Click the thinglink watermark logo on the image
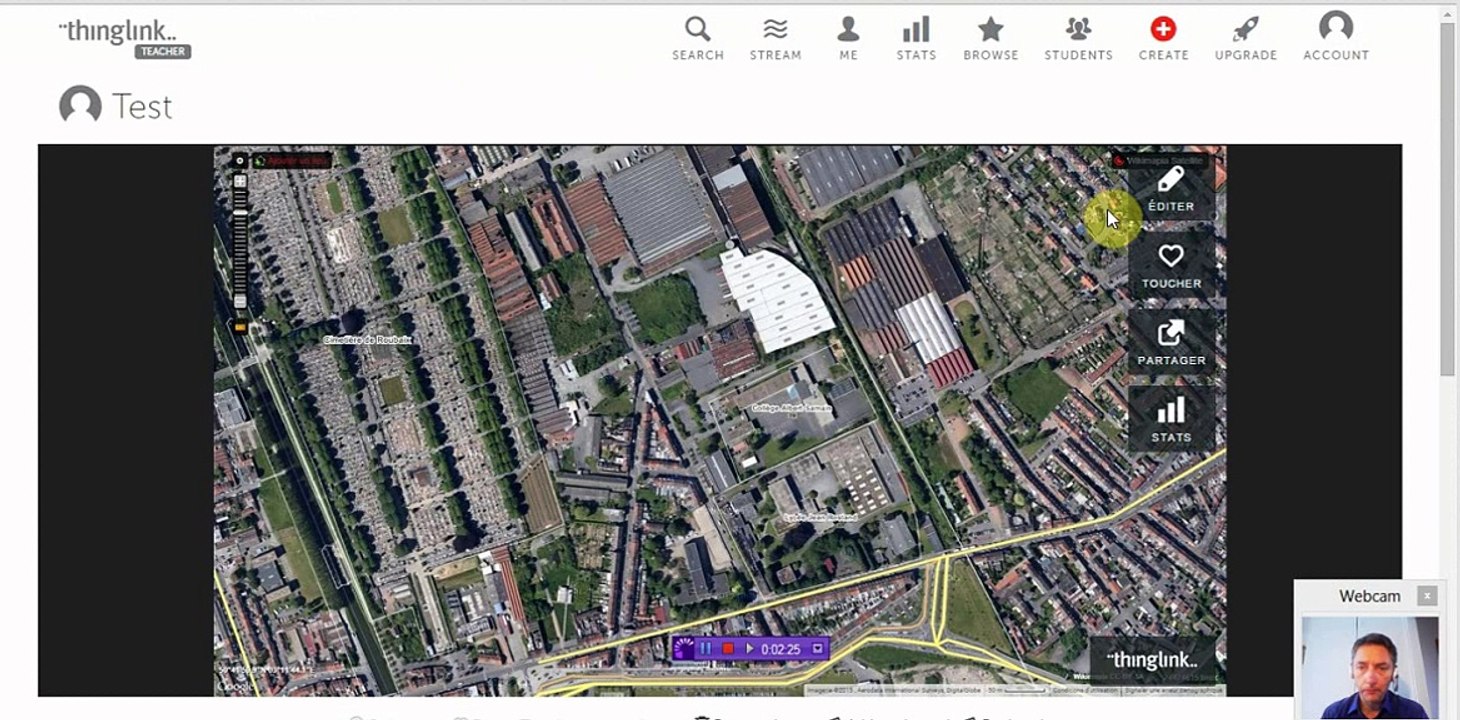This screenshot has width=1460, height=720. tap(1152, 660)
